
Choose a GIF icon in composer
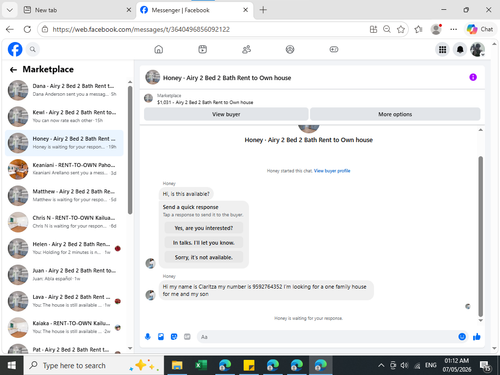point(187,337)
